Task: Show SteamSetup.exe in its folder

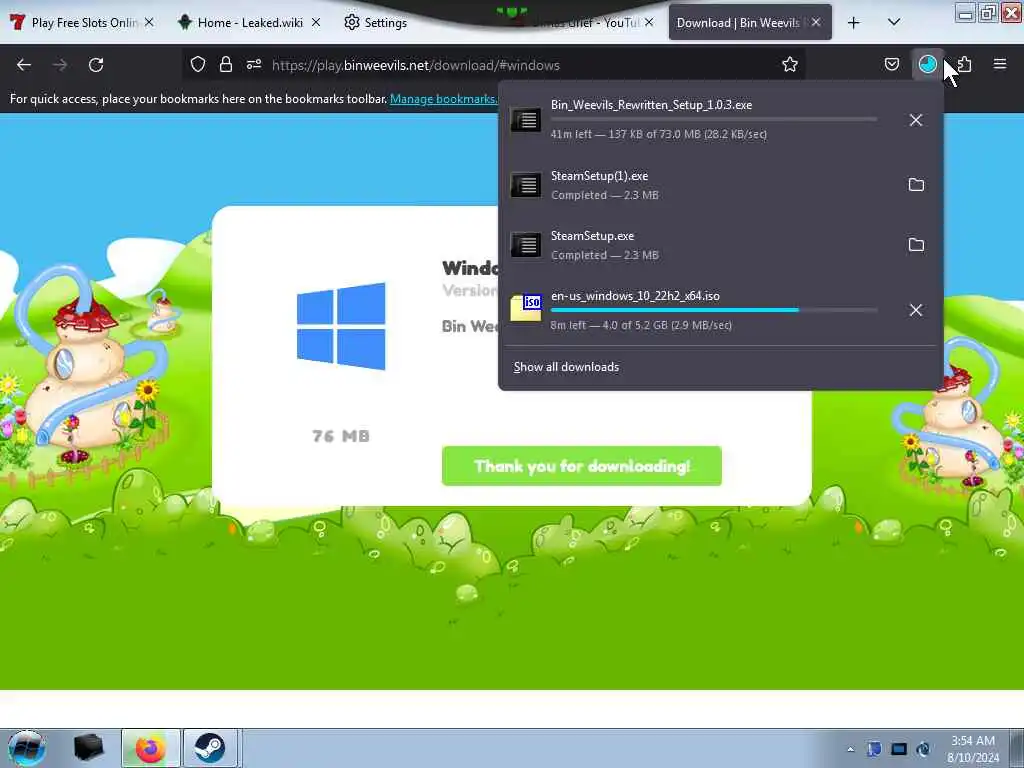Action: coord(916,245)
